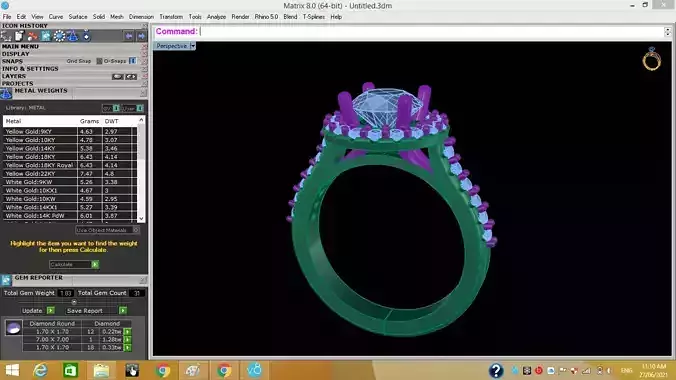Click the gem halo ring icon in Icon History
The width and height of the screenshot is (676, 380).
[x=59, y=36]
